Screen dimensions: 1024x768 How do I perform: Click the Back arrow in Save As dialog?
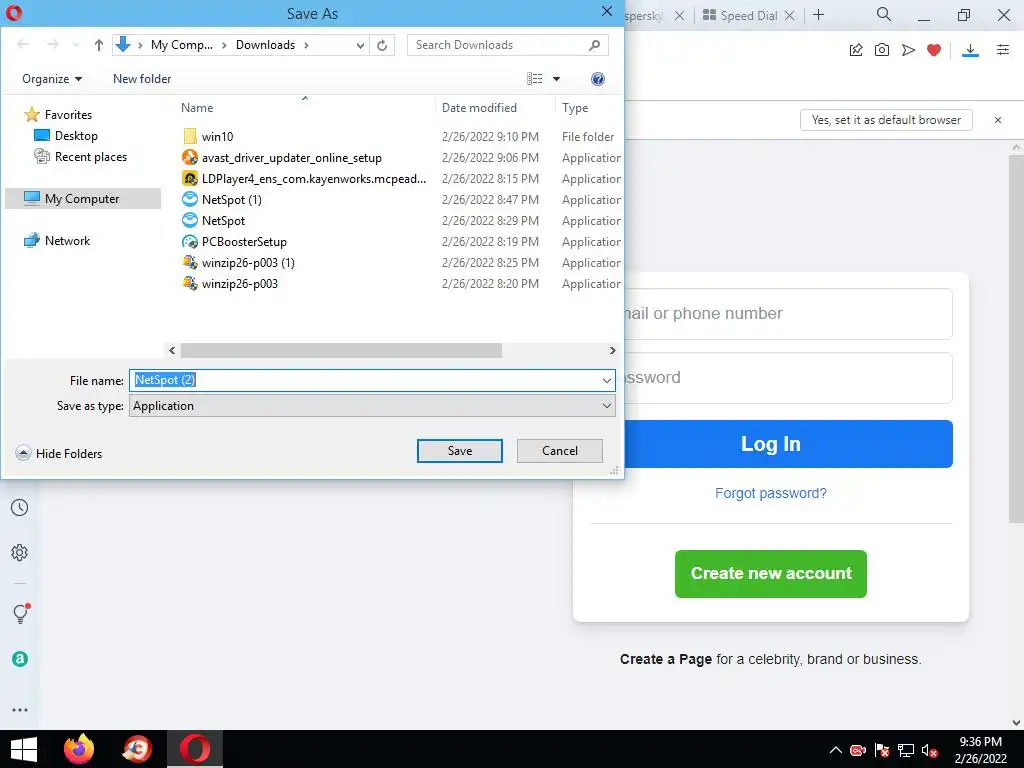pyautogui.click(x=24, y=44)
